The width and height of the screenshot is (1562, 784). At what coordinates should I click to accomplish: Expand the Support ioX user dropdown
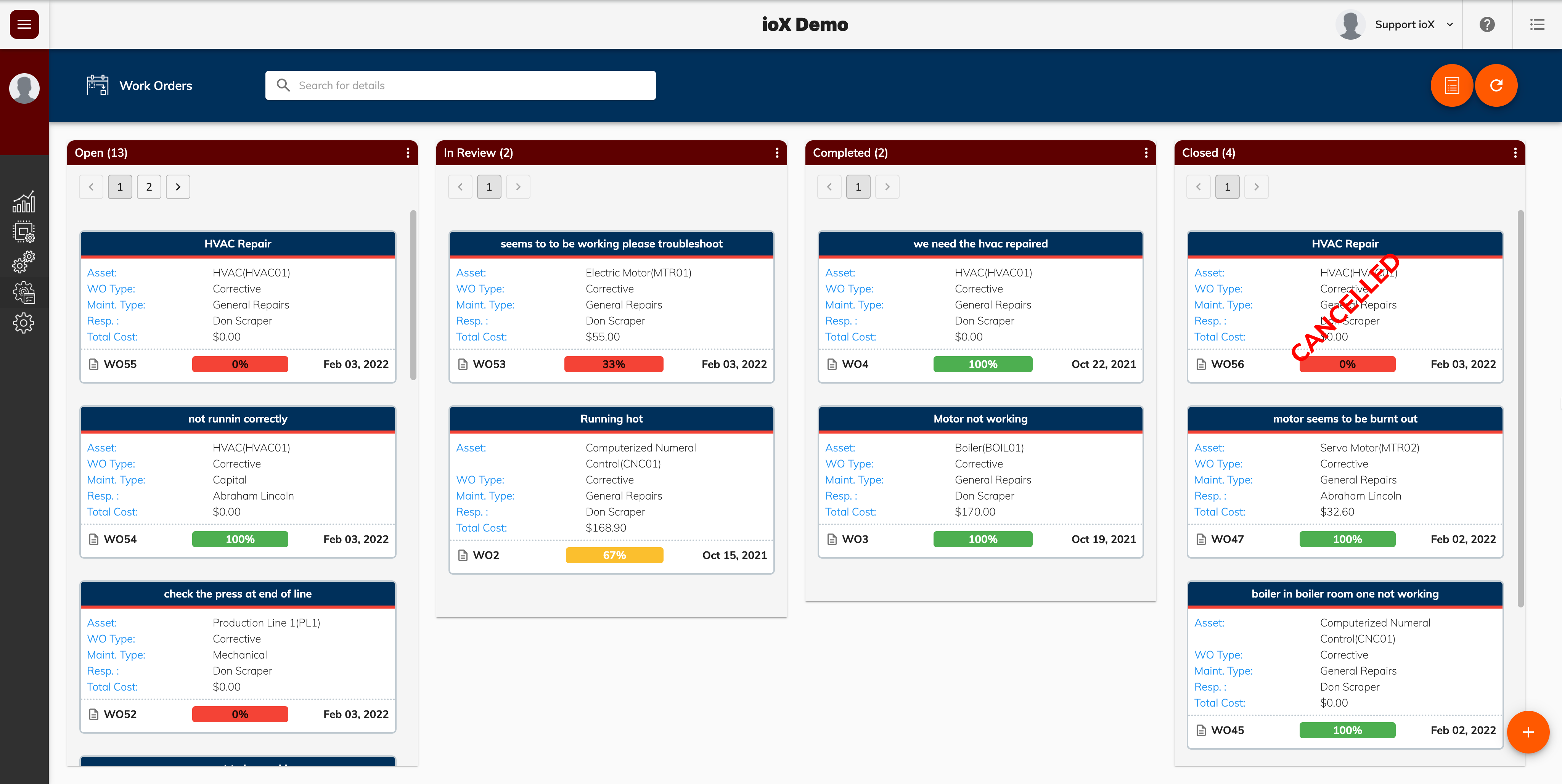pyautogui.click(x=1449, y=25)
